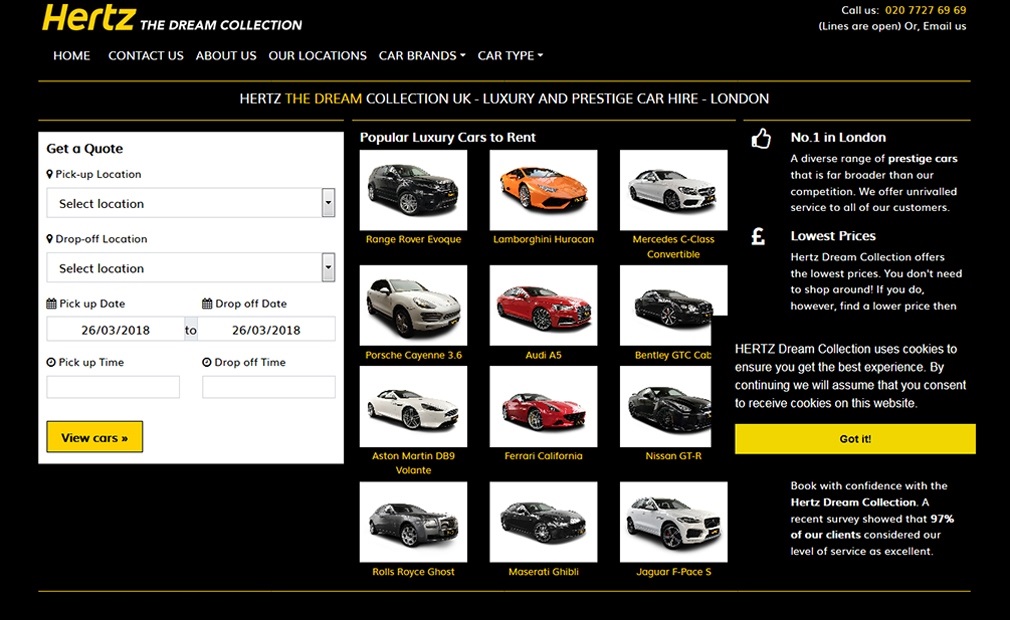Click the Mercedes C-Class Convertible text link
Screen dimensions: 1010x620
[674, 247]
